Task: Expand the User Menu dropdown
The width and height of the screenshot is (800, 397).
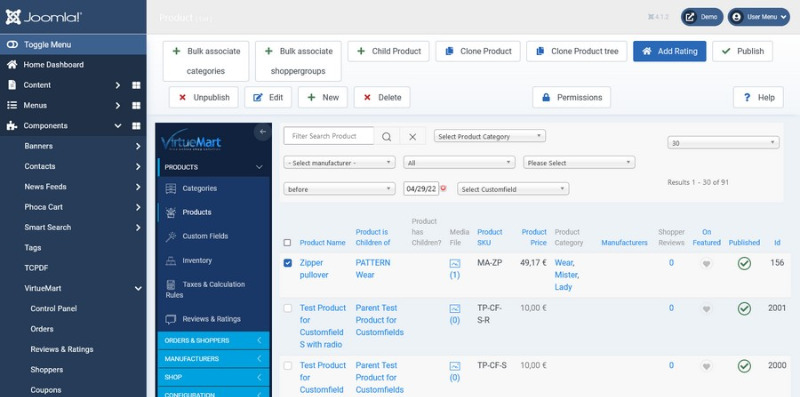Action: coord(759,17)
